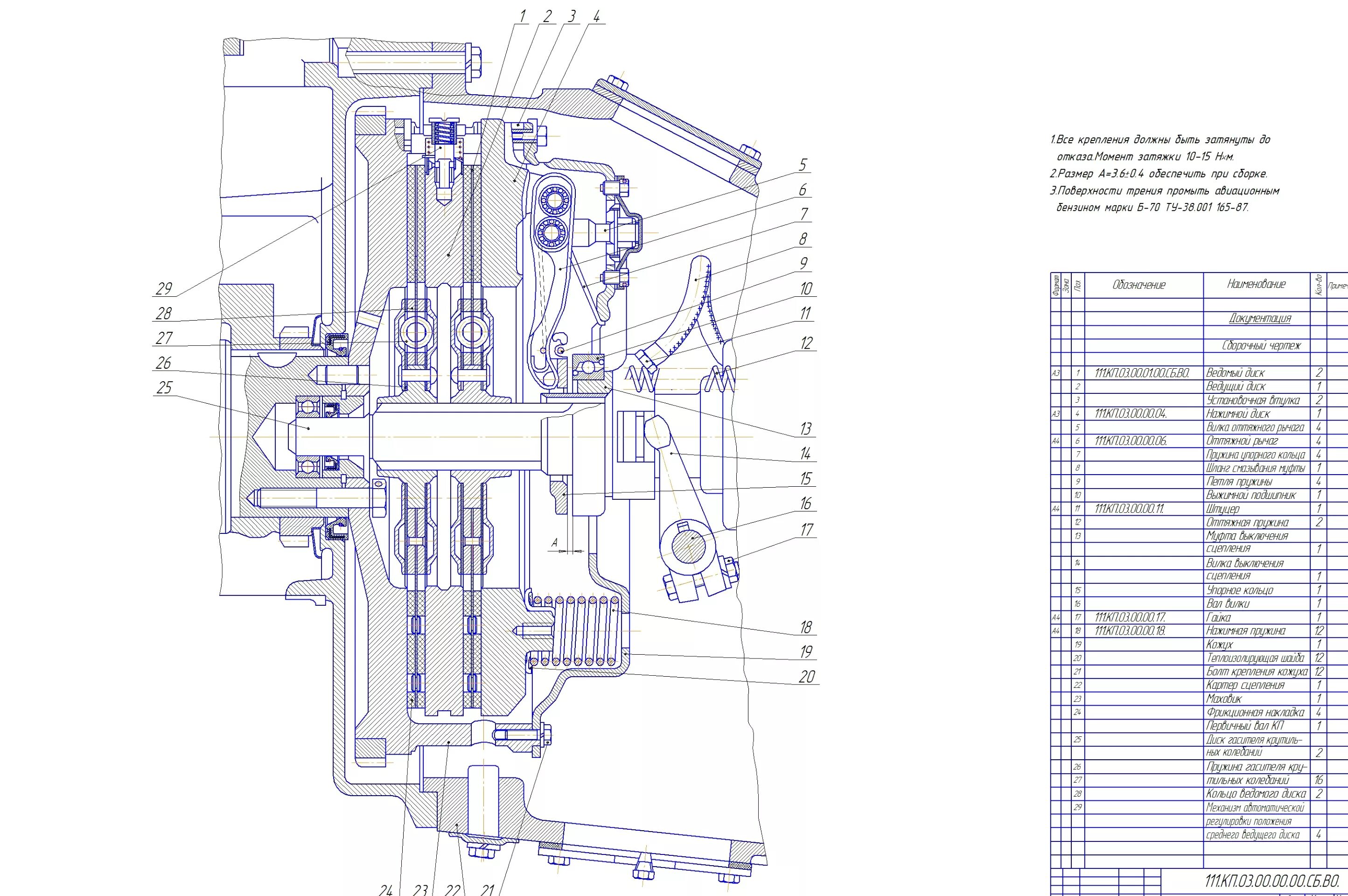Image resolution: width=1348 pixels, height=896 pixels.
Task: Select 'Шланг смазывания муфты' entry
Action: click(x=1256, y=469)
